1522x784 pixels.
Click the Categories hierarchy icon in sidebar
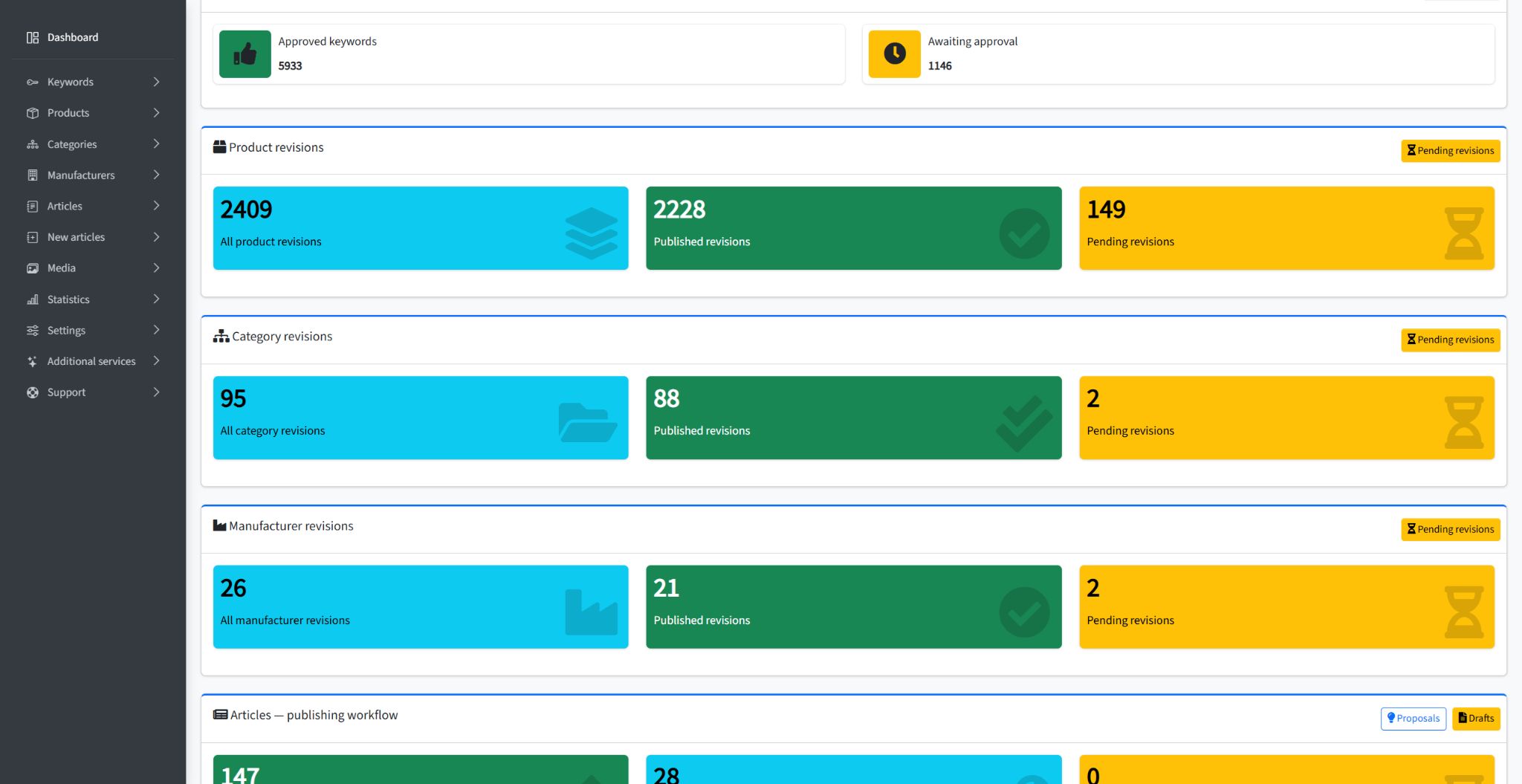(33, 144)
